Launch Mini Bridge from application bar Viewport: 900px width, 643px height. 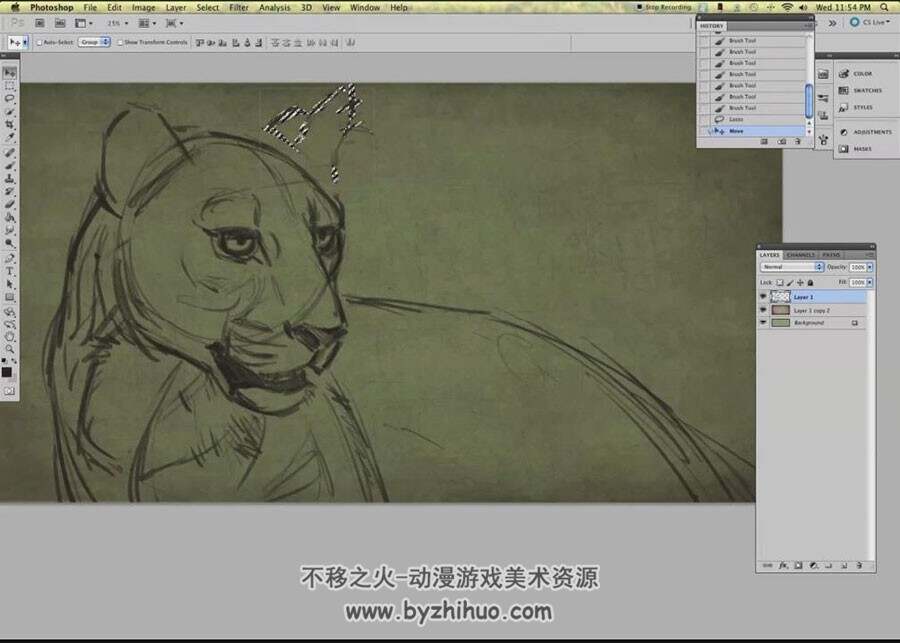[60, 23]
